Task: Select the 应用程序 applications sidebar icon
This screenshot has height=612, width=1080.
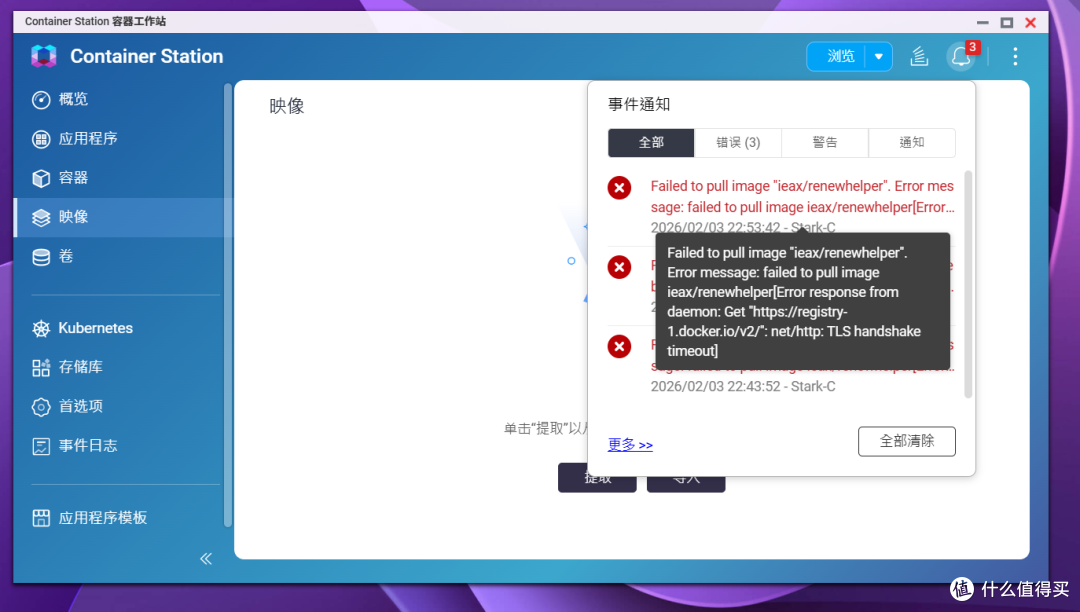Action: 41,139
